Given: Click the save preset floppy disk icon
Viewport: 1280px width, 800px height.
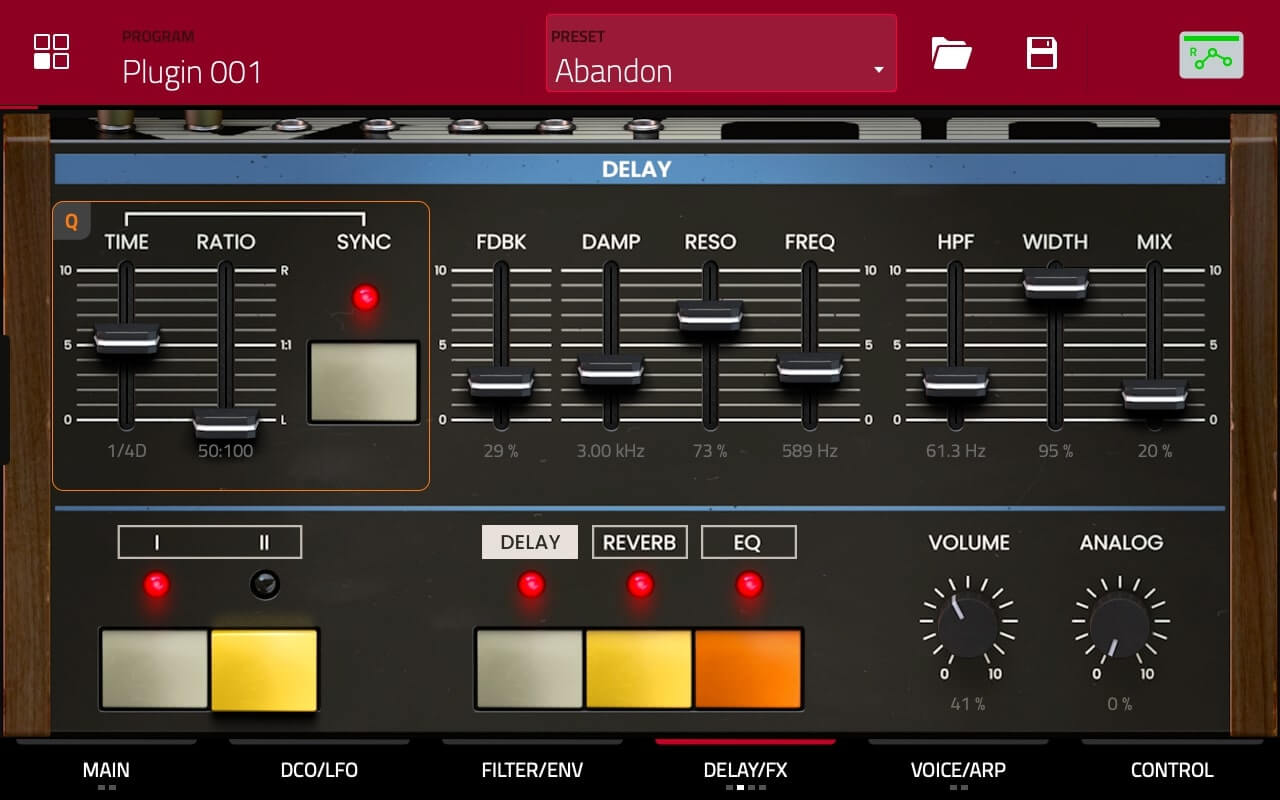Looking at the screenshot, I should coord(1042,52).
